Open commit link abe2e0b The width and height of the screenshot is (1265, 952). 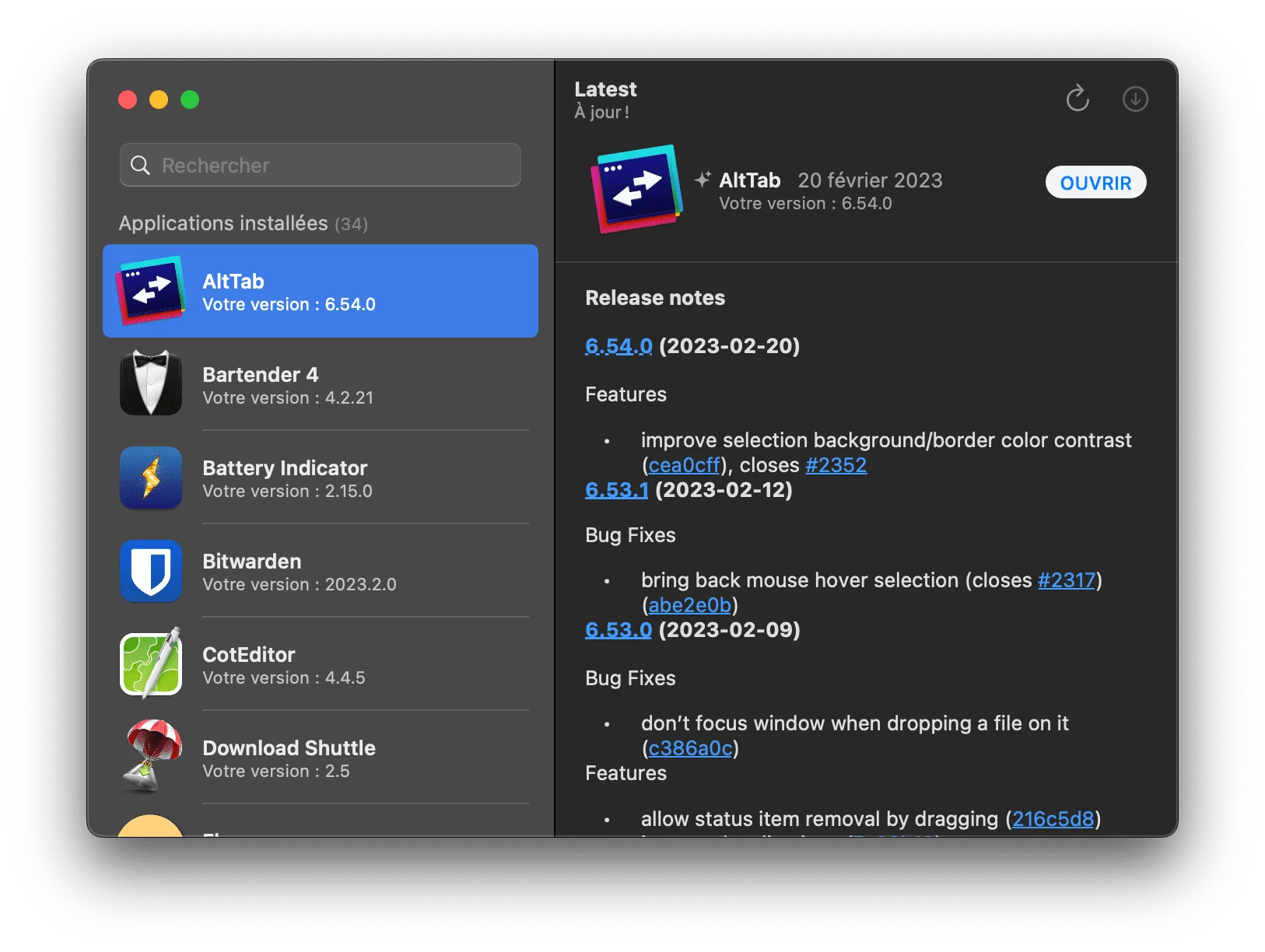click(690, 605)
